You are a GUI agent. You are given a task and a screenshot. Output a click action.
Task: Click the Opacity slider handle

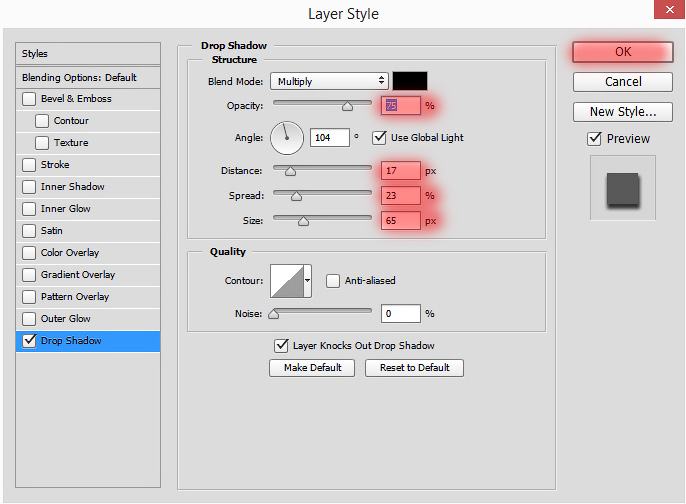pos(347,106)
